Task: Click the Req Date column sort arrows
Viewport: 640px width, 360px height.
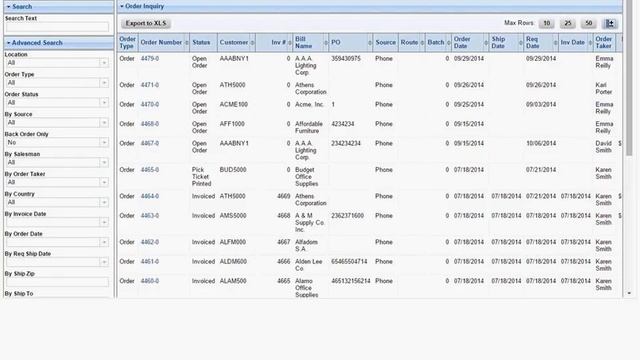Action: [555, 43]
